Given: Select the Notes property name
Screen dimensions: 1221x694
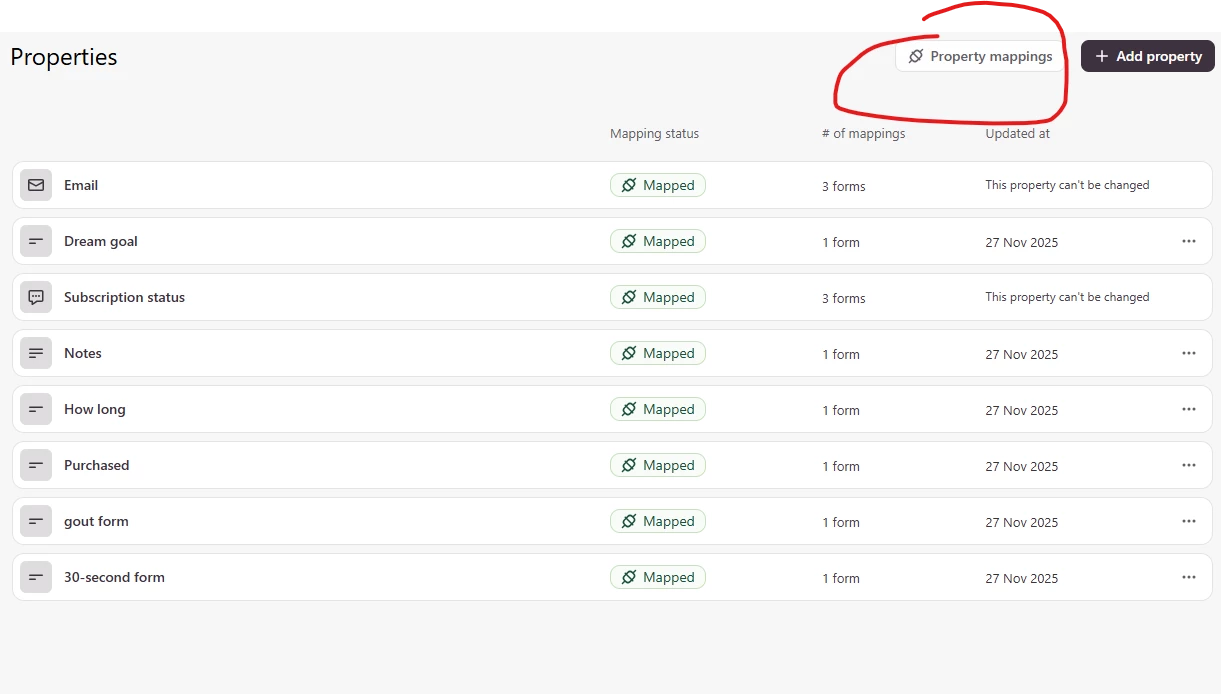Looking at the screenshot, I should (83, 353).
